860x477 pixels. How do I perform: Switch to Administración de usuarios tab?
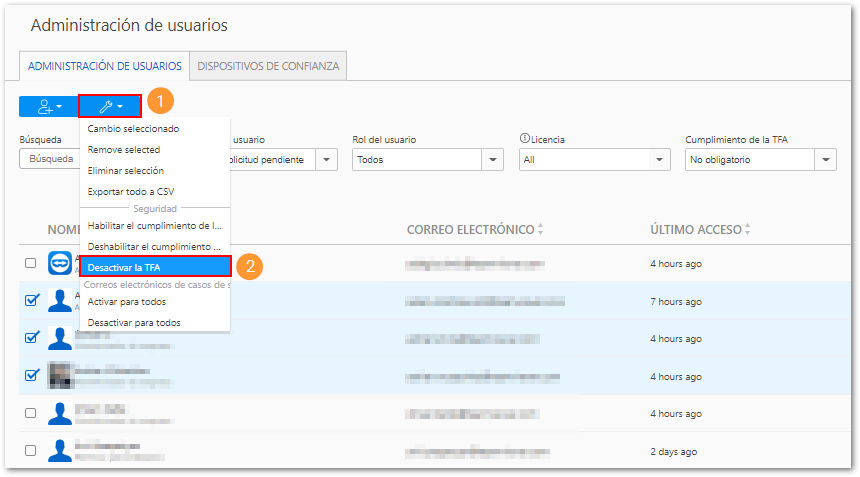point(105,66)
